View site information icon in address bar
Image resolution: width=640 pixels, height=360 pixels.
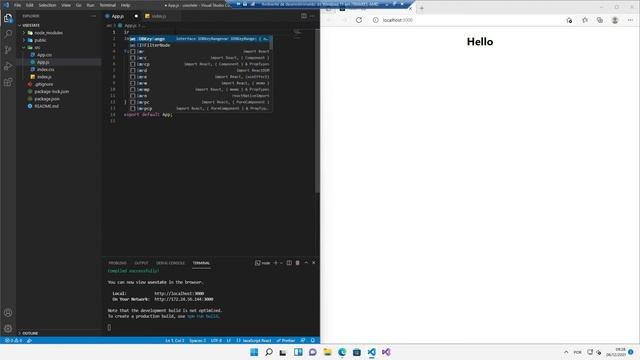tap(376, 20)
